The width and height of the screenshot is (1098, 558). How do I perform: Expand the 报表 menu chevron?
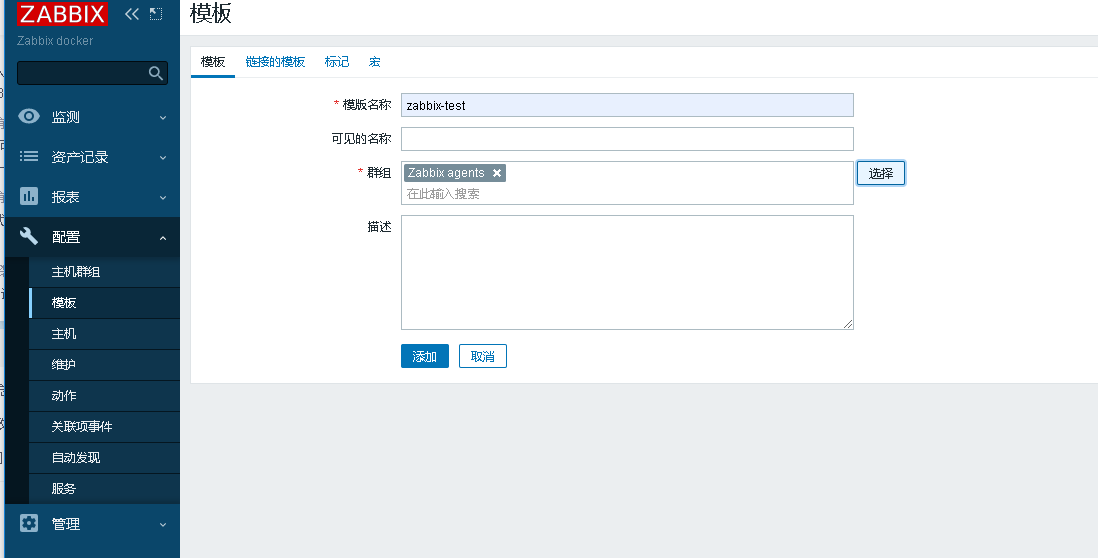click(x=162, y=197)
